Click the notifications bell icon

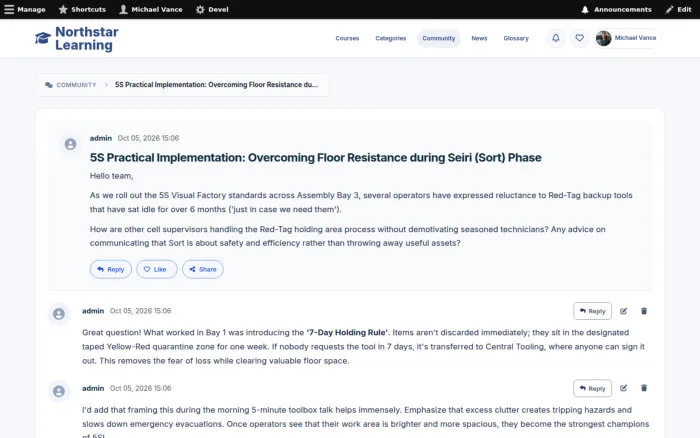(x=556, y=38)
